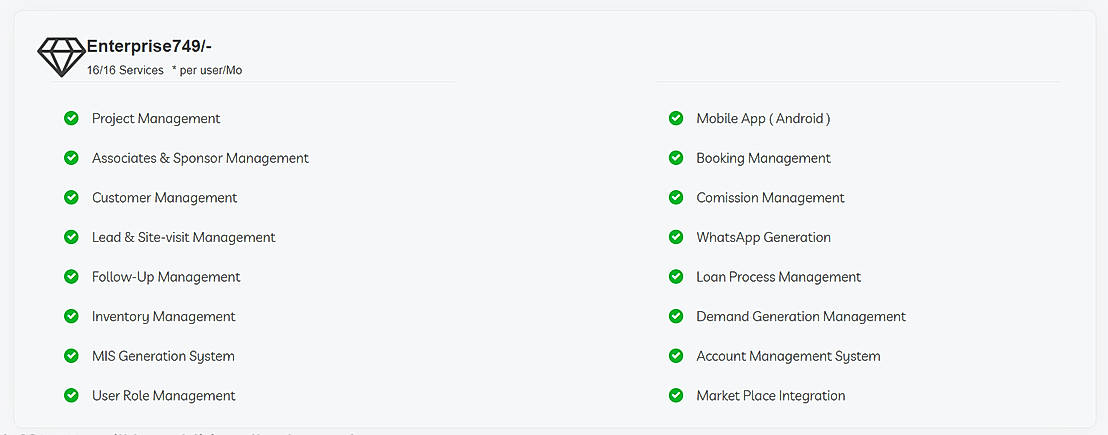Click check icon beside MIS Generation System

point(71,355)
